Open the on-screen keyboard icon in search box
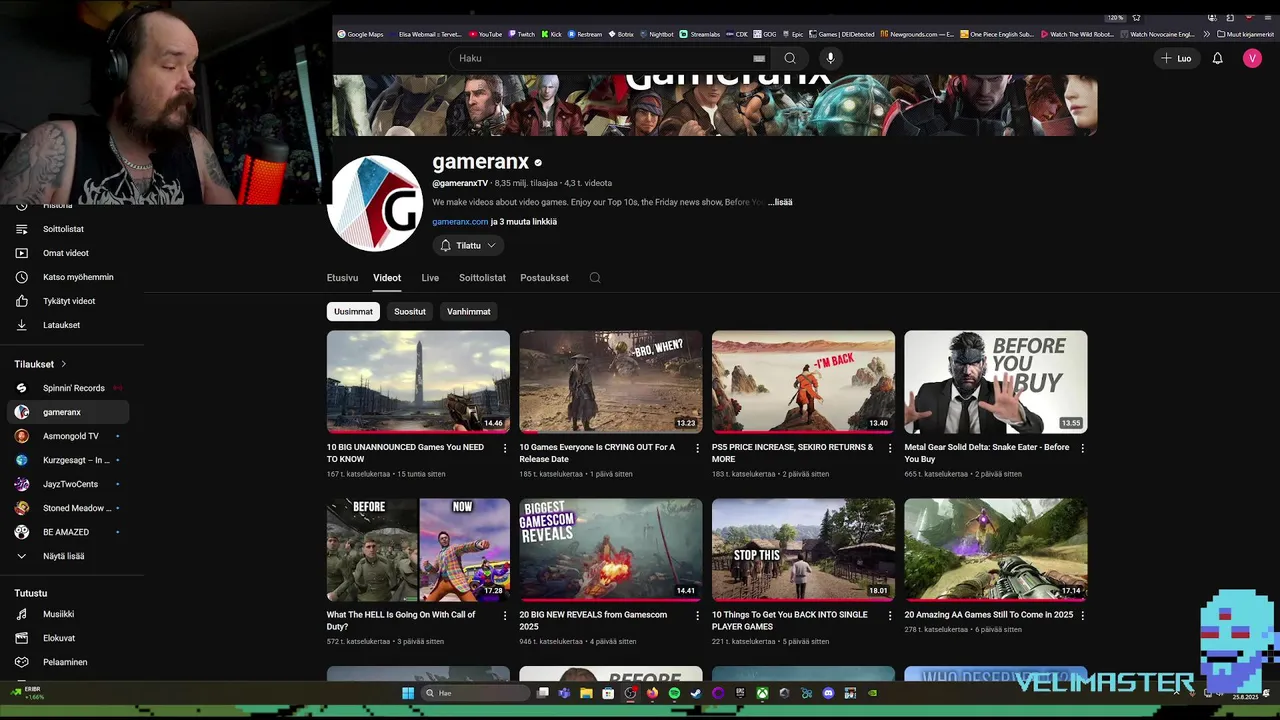This screenshot has width=1280, height=720. click(759, 58)
